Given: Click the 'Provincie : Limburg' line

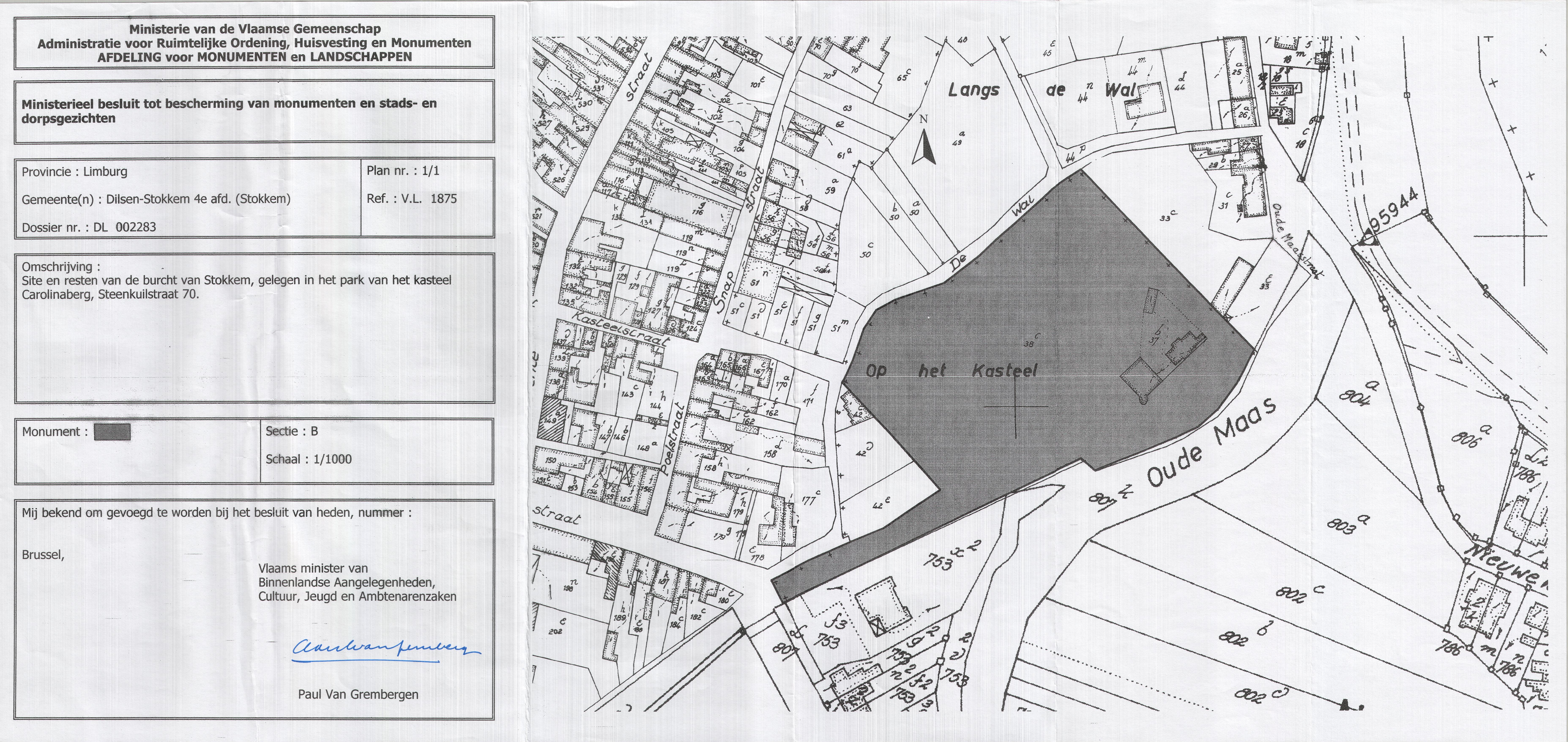Looking at the screenshot, I should [75, 172].
